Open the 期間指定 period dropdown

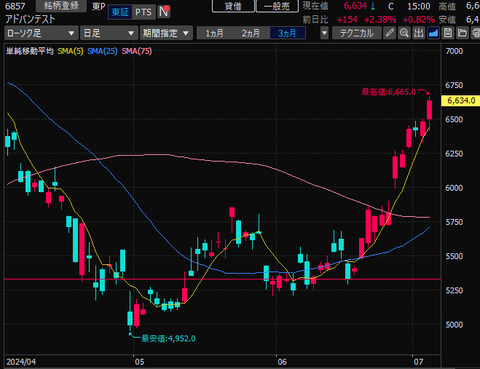pyautogui.click(x=166, y=33)
